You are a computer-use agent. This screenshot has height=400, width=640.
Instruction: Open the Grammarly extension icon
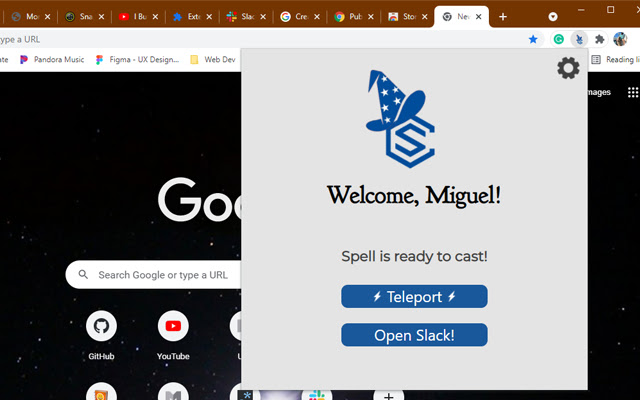[558, 39]
